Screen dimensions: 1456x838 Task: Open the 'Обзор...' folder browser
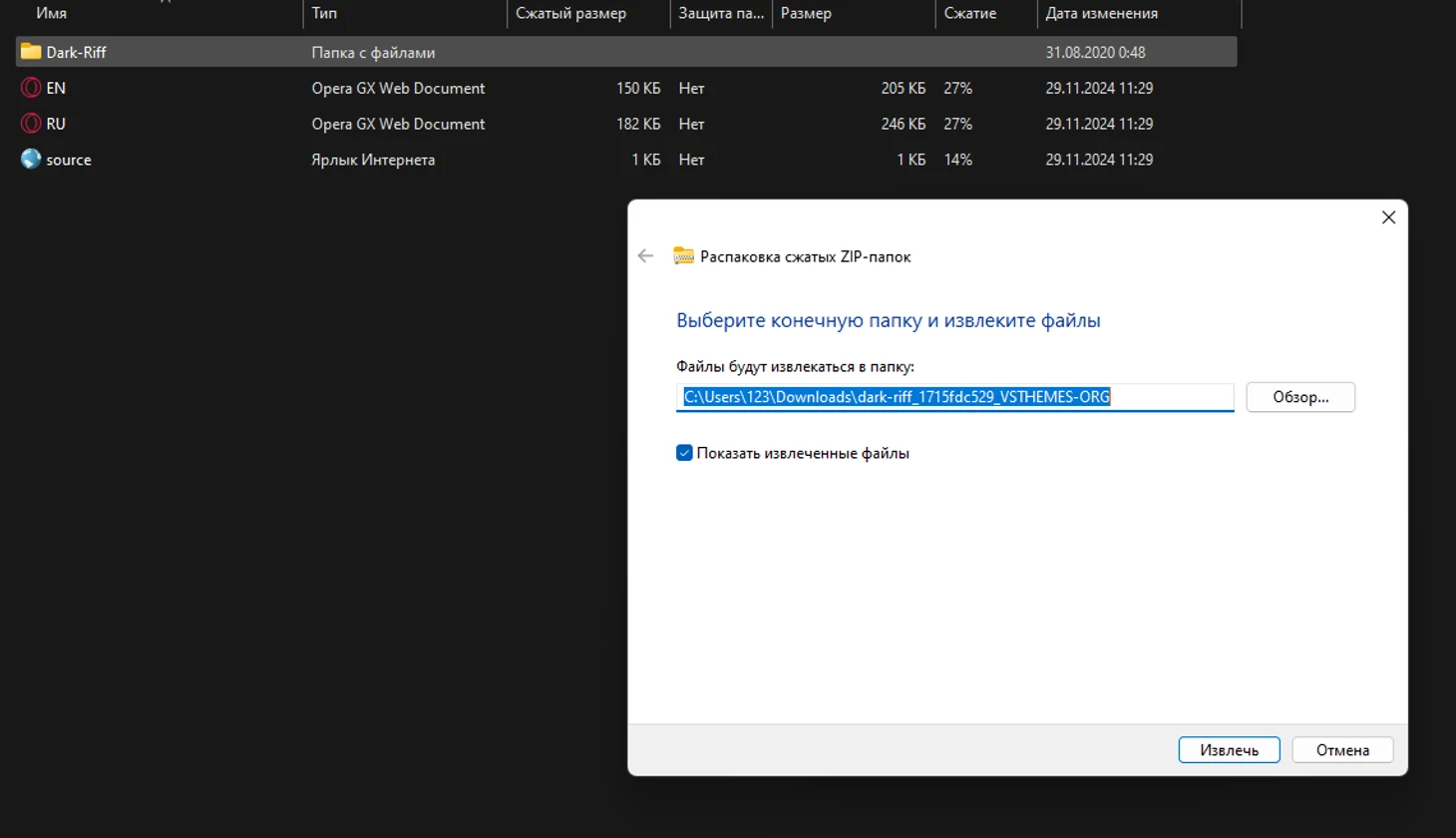[1299, 397]
